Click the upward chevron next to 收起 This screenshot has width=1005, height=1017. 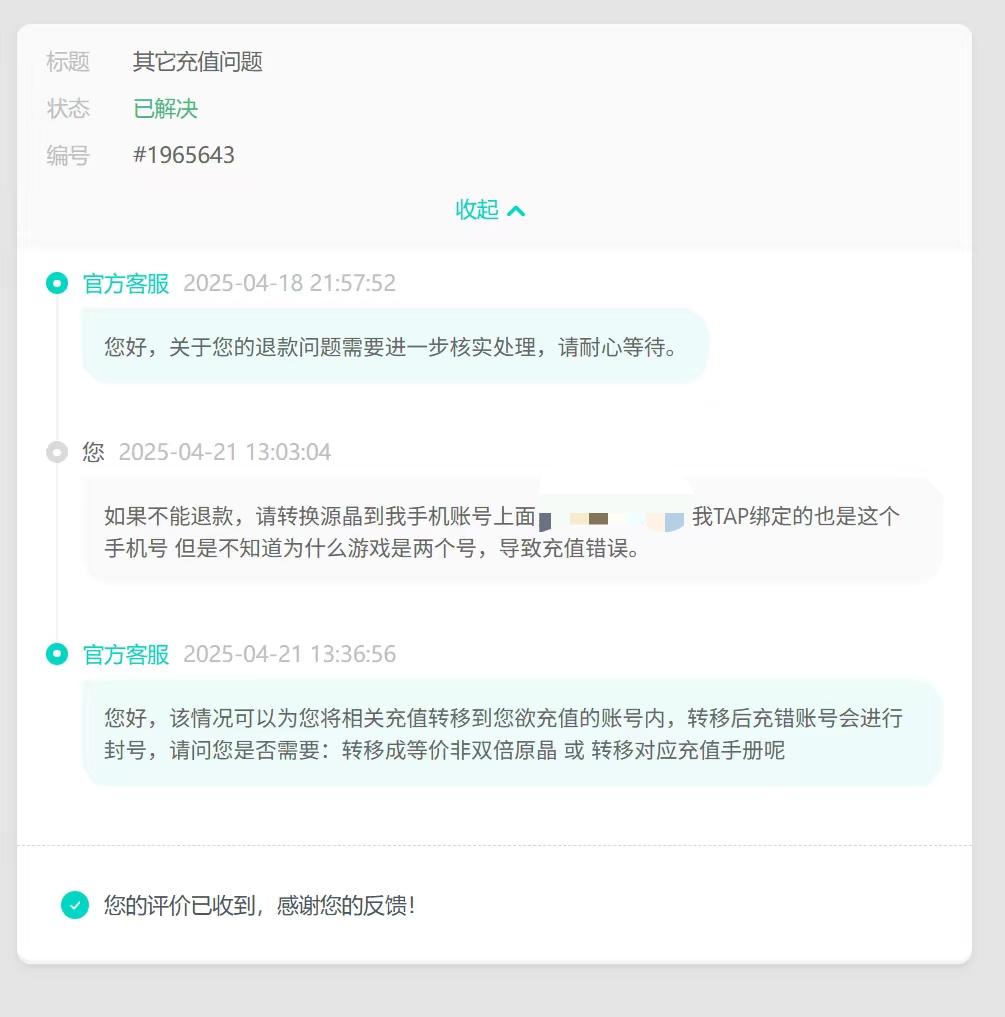[x=517, y=211]
